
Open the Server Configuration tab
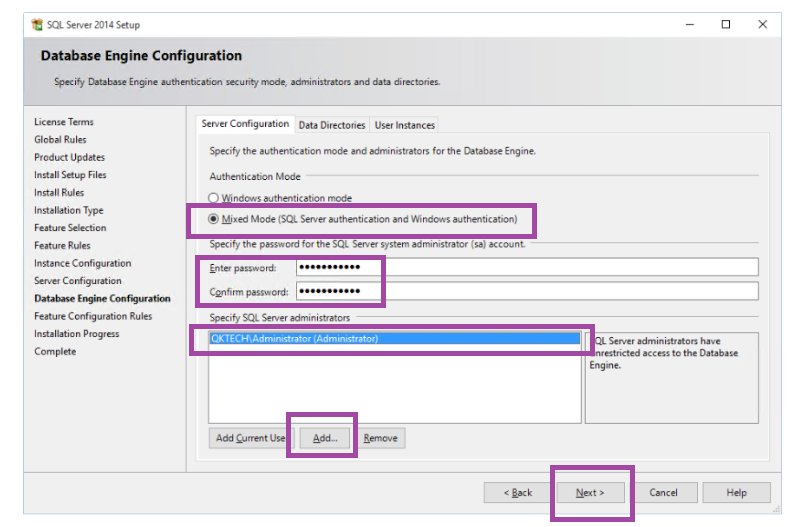[245, 124]
